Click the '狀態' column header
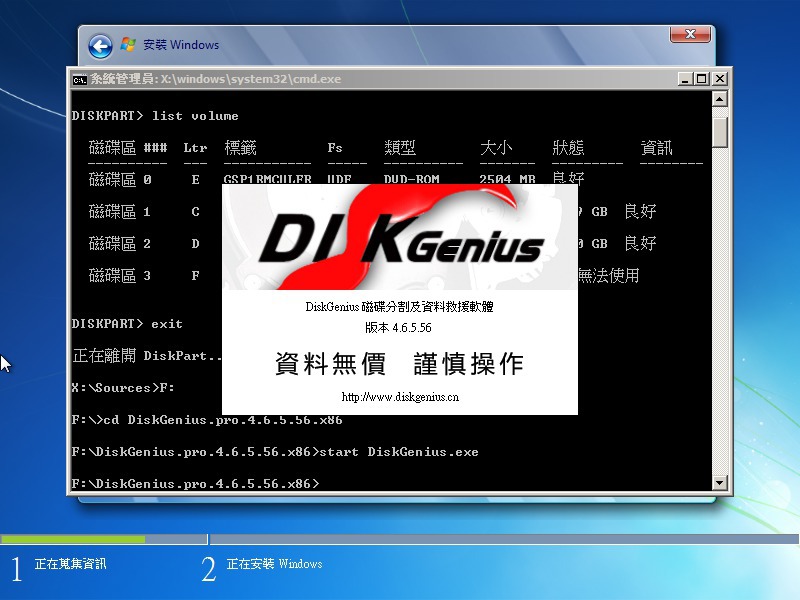This screenshot has height=600, width=800. pyautogui.click(x=568, y=148)
